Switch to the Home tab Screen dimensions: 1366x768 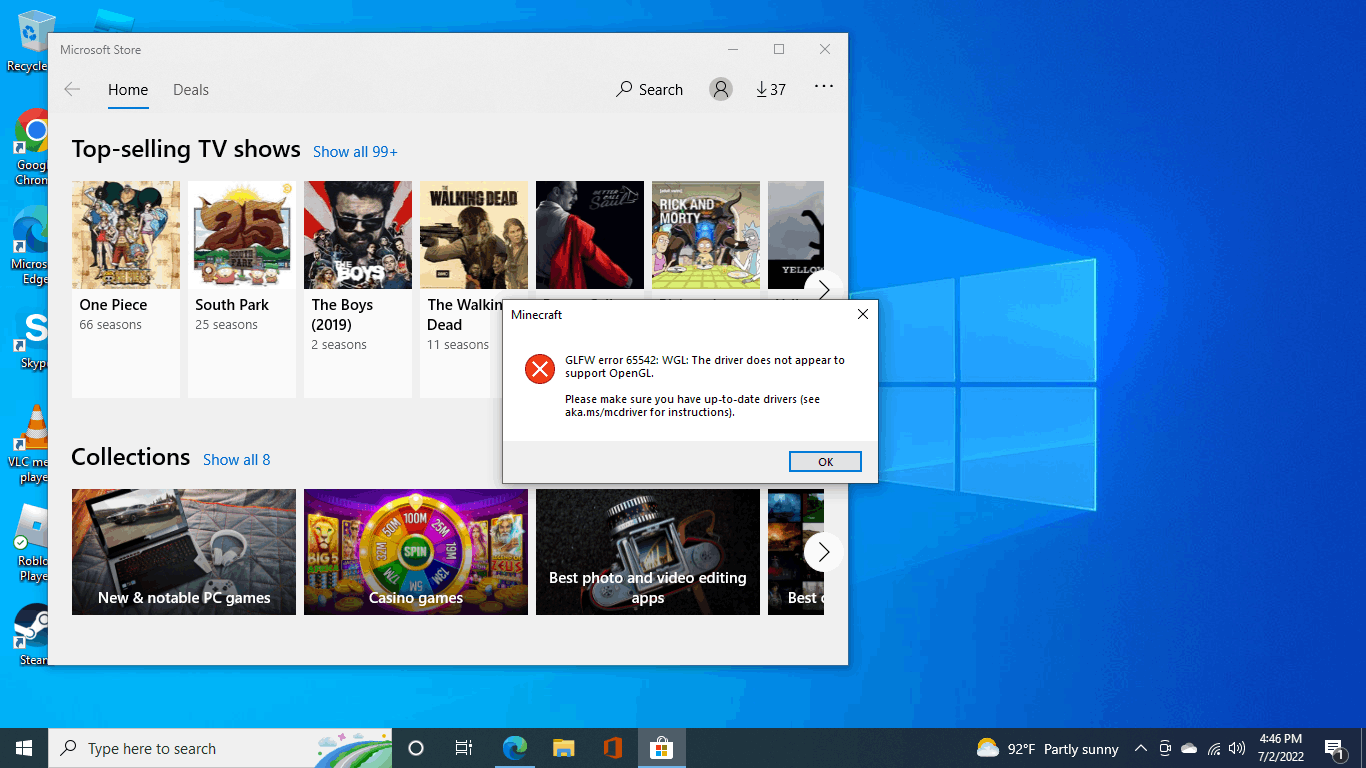tap(128, 89)
